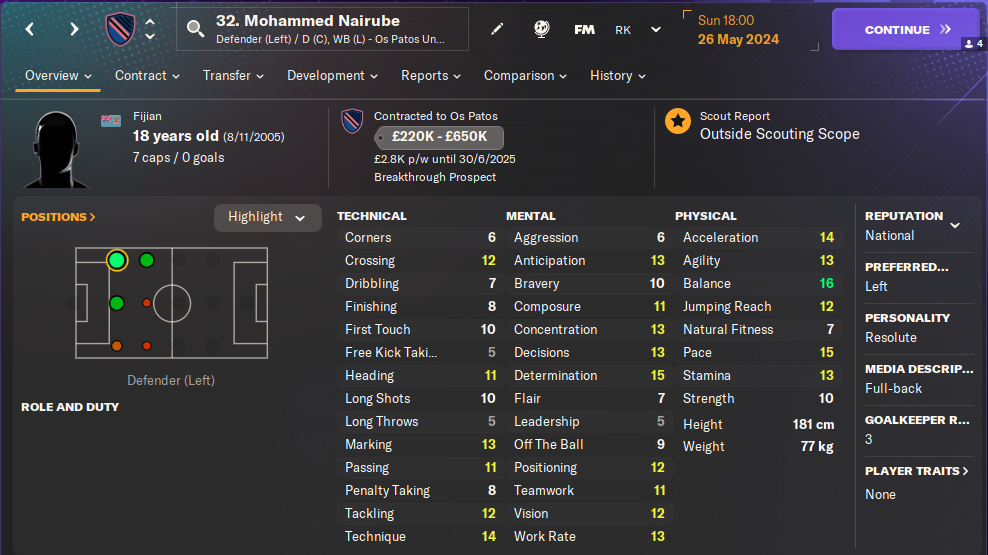The height and width of the screenshot is (555, 988).
Task: Open the Positions link
Action: tap(58, 217)
